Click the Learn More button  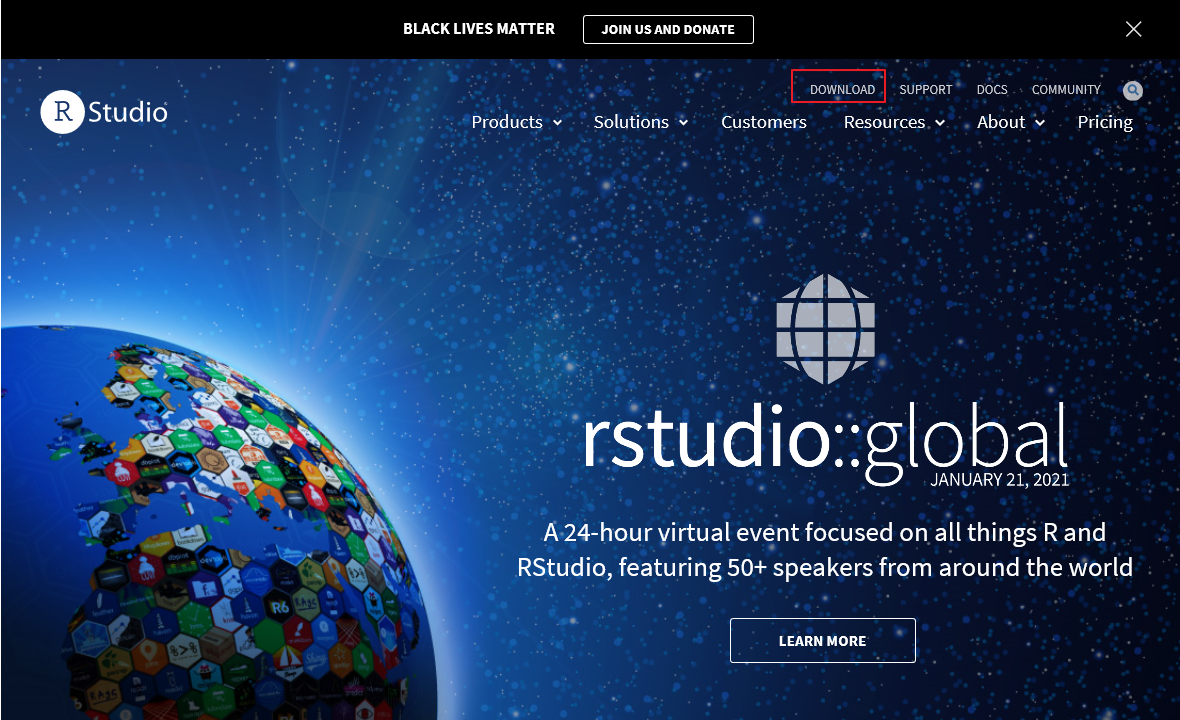pos(823,641)
